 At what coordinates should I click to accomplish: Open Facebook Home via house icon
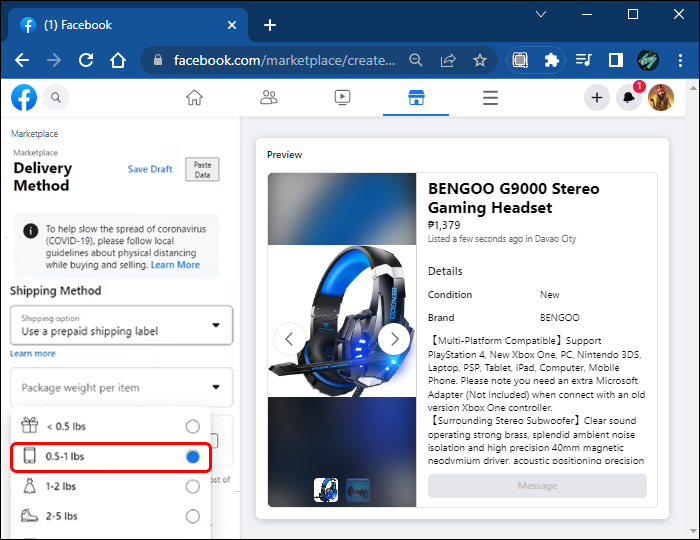[x=194, y=98]
